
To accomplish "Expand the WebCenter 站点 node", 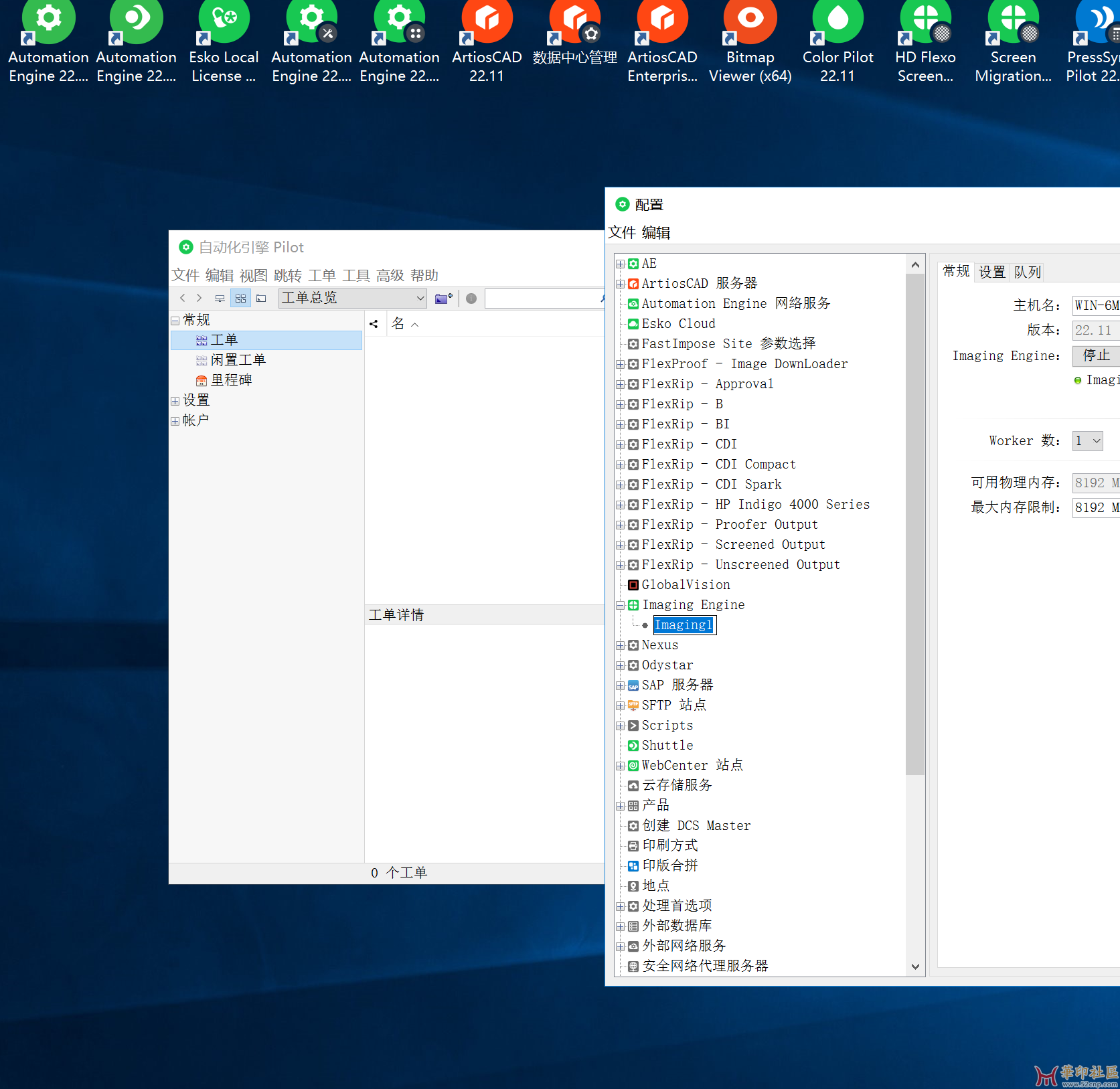I will click(x=621, y=766).
